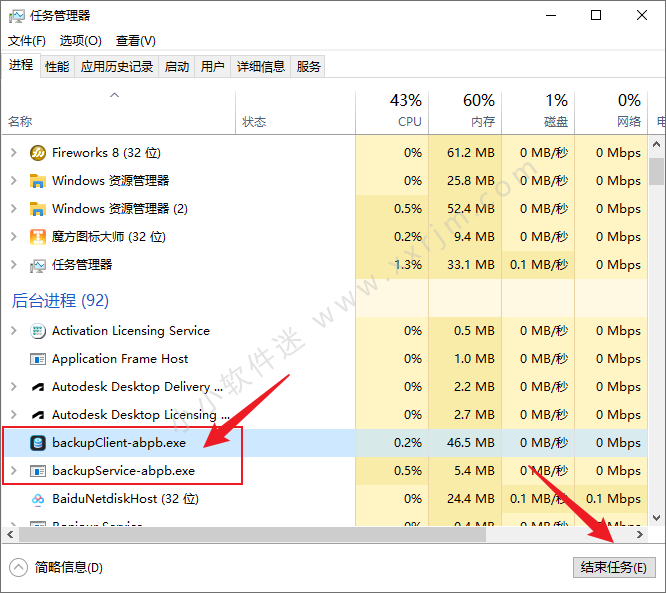
Task: Click the Windows 资源管理器 (2) folder icon
Action: pyautogui.click(x=38, y=209)
